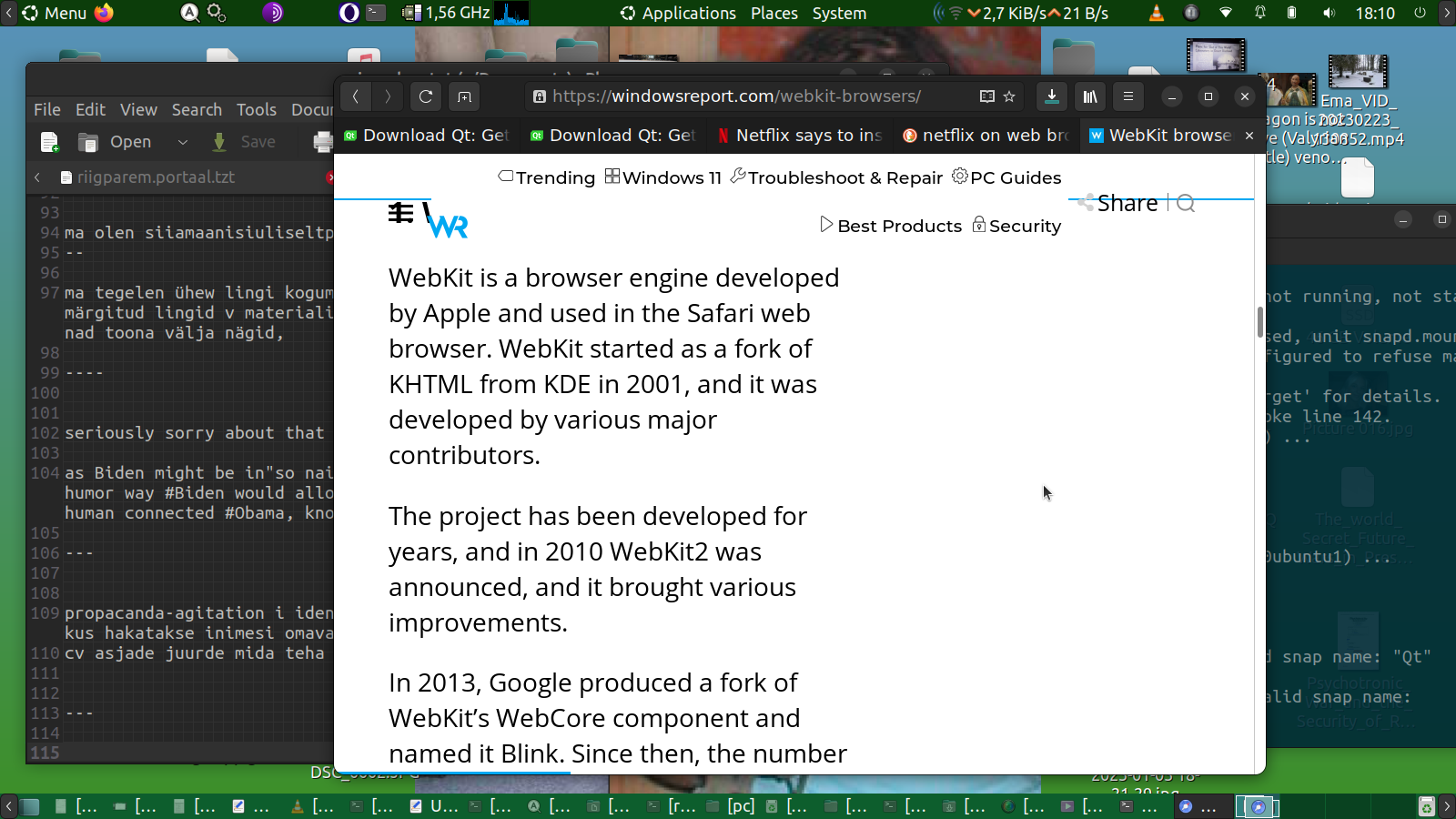The height and width of the screenshot is (819, 1456).
Task: Open the Tor Browser launcher in the panel
Action: coord(273,13)
